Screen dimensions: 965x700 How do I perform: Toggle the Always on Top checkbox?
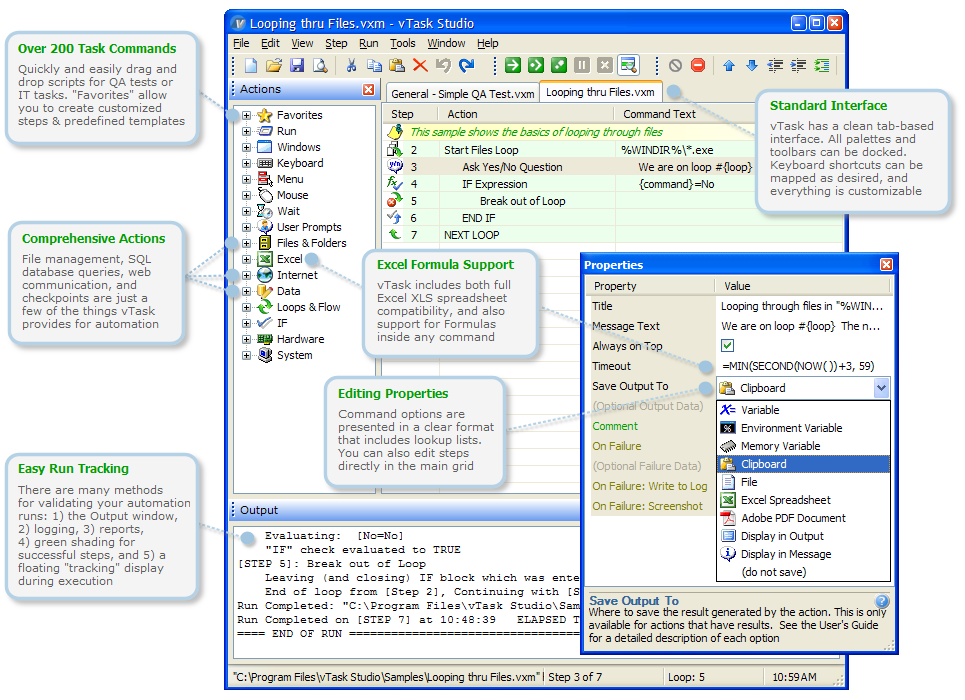pyautogui.click(x=728, y=346)
